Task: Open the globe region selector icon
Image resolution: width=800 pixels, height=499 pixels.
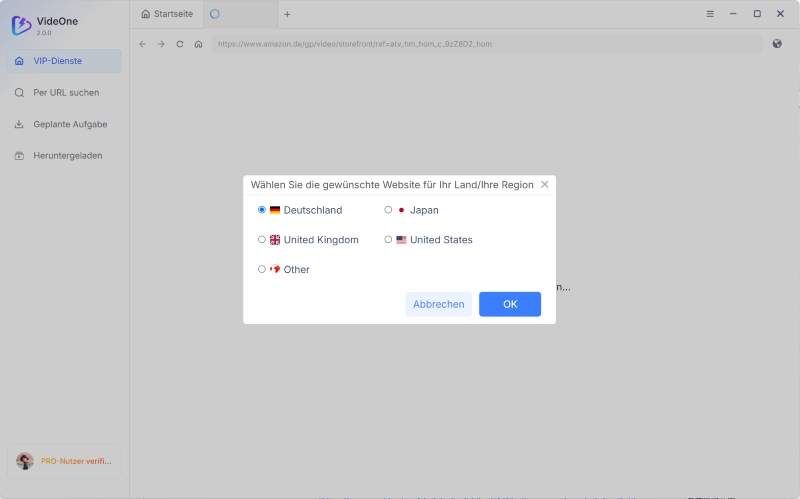Action: tap(777, 44)
